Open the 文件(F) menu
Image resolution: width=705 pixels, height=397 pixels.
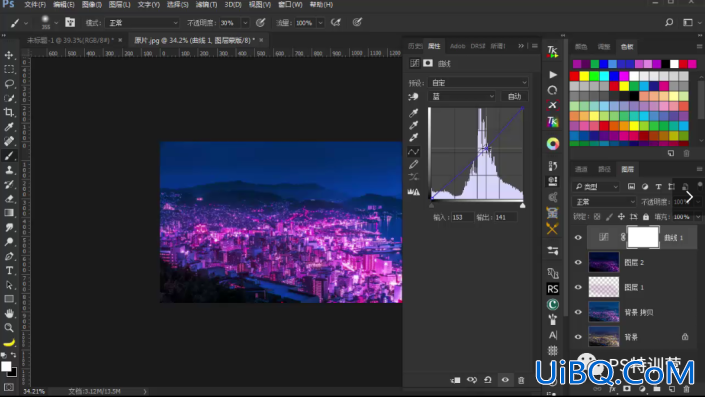click(x=35, y=4)
